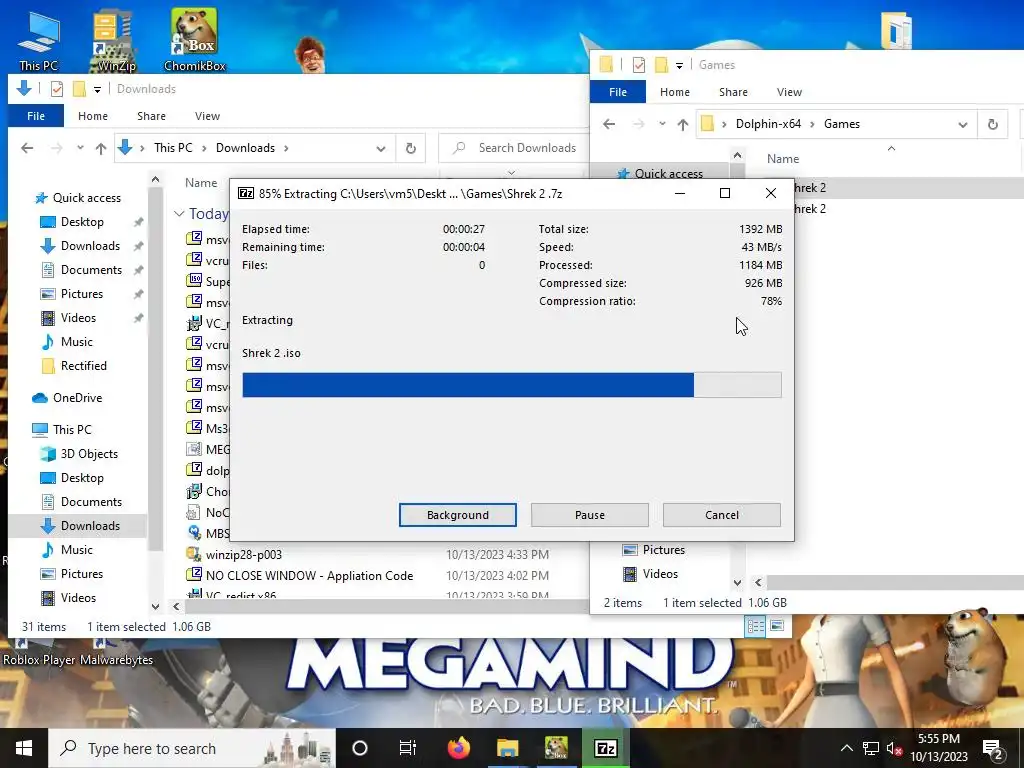Open ChomikBox from taskbar
The height and width of the screenshot is (768, 1024).
tap(556, 748)
